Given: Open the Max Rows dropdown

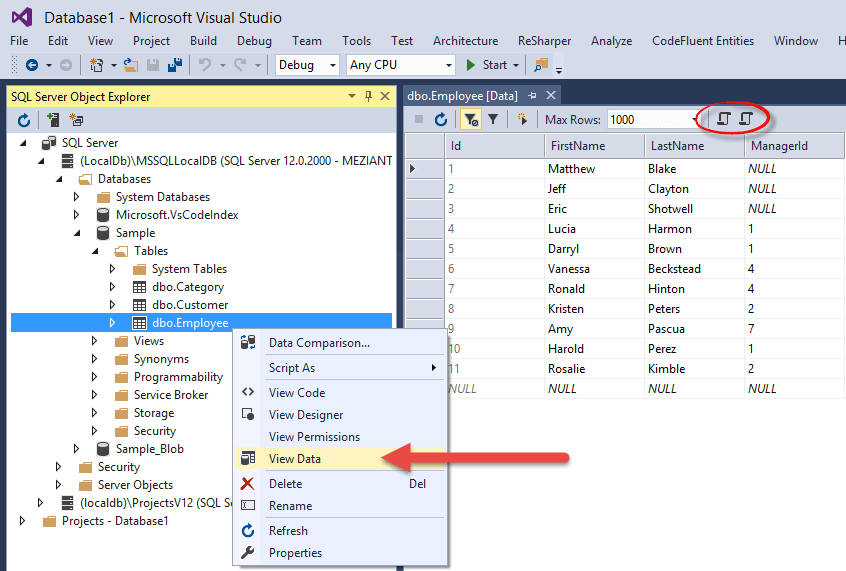Looking at the screenshot, I should click(694, 120).
